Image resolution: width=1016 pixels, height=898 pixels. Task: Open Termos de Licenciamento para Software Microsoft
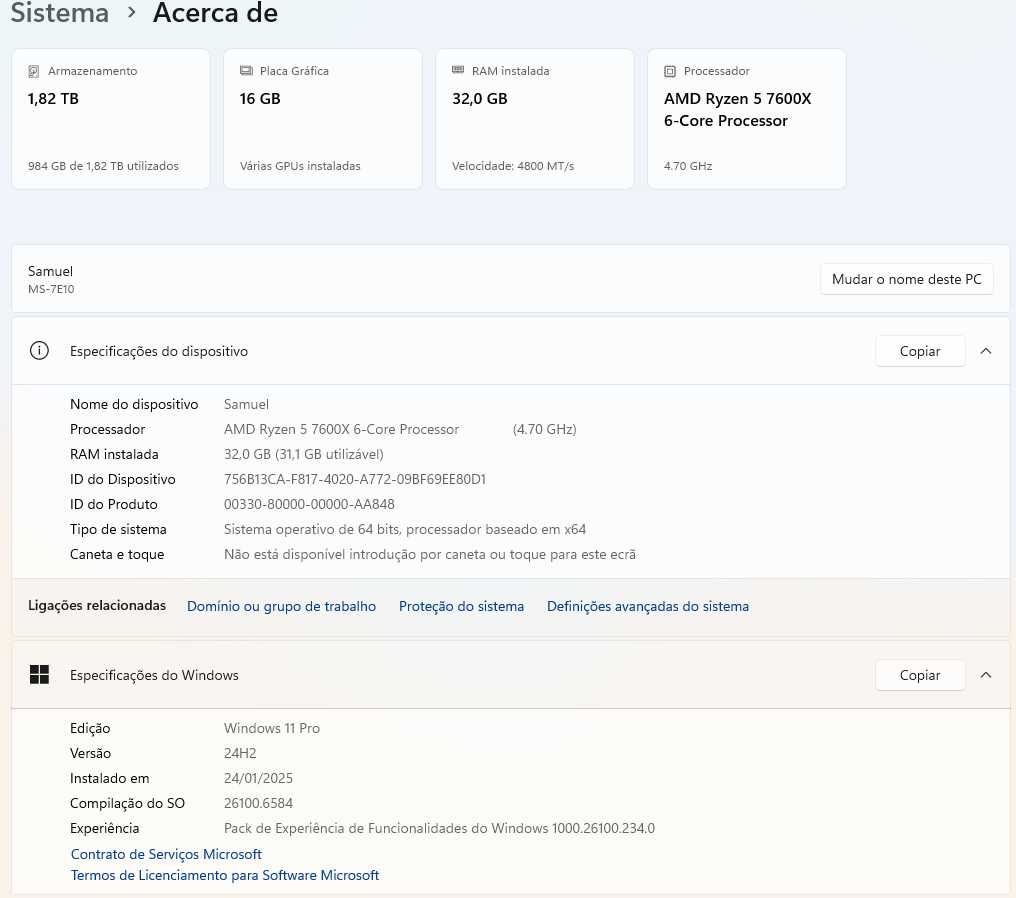[x=225, y=875]
